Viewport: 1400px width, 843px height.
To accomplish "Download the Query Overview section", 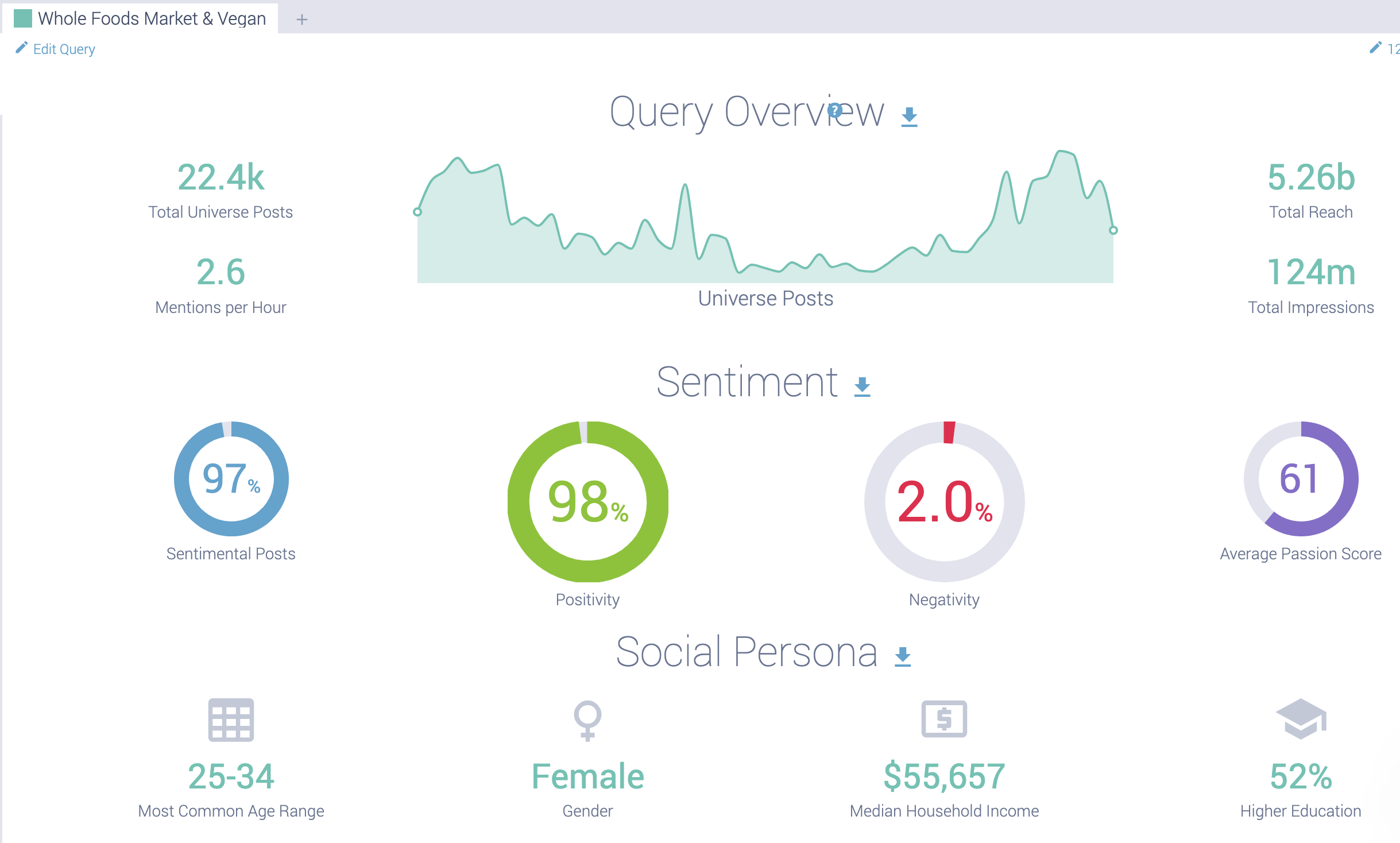I will [x=909, y=117].
